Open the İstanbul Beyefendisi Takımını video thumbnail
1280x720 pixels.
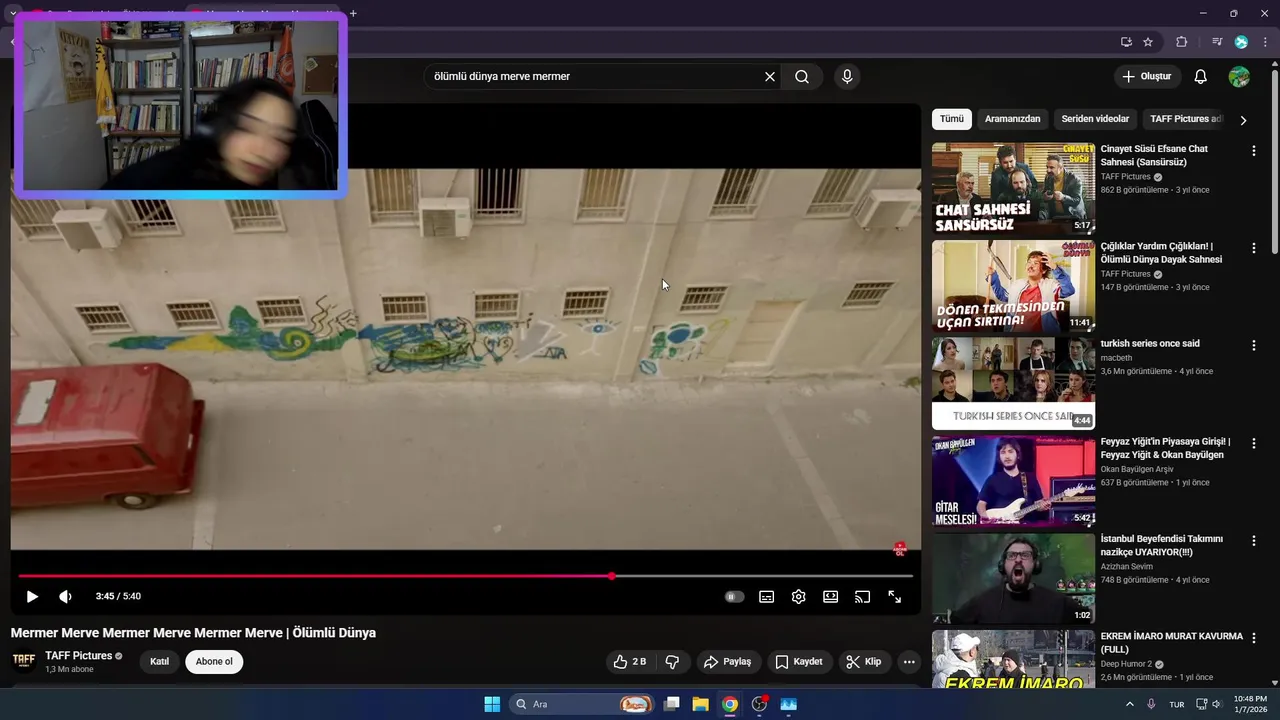[1013, 578]
